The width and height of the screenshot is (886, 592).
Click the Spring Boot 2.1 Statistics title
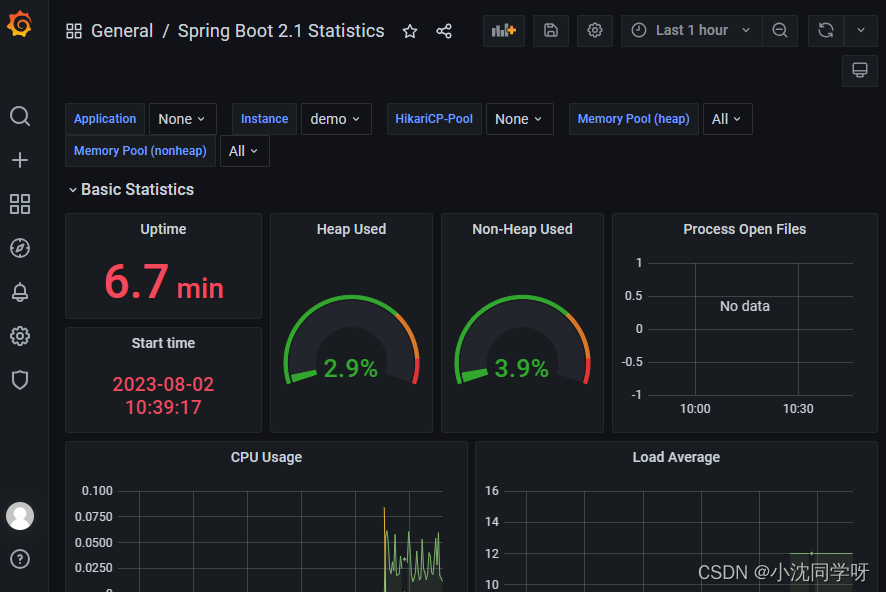[x=281, y=31]
